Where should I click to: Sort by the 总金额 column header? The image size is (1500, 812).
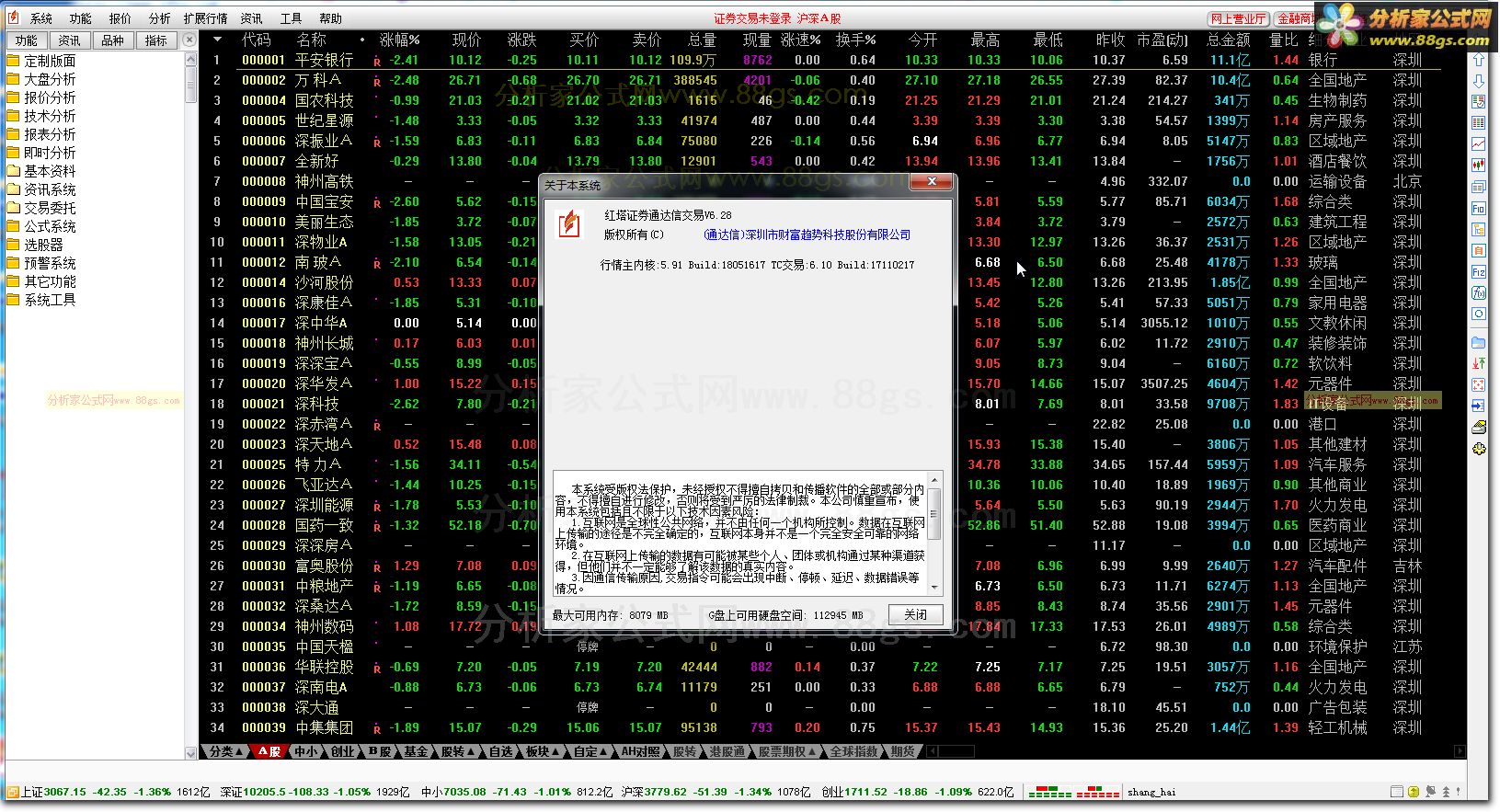pyautogui.click(x=1228, y=40)
